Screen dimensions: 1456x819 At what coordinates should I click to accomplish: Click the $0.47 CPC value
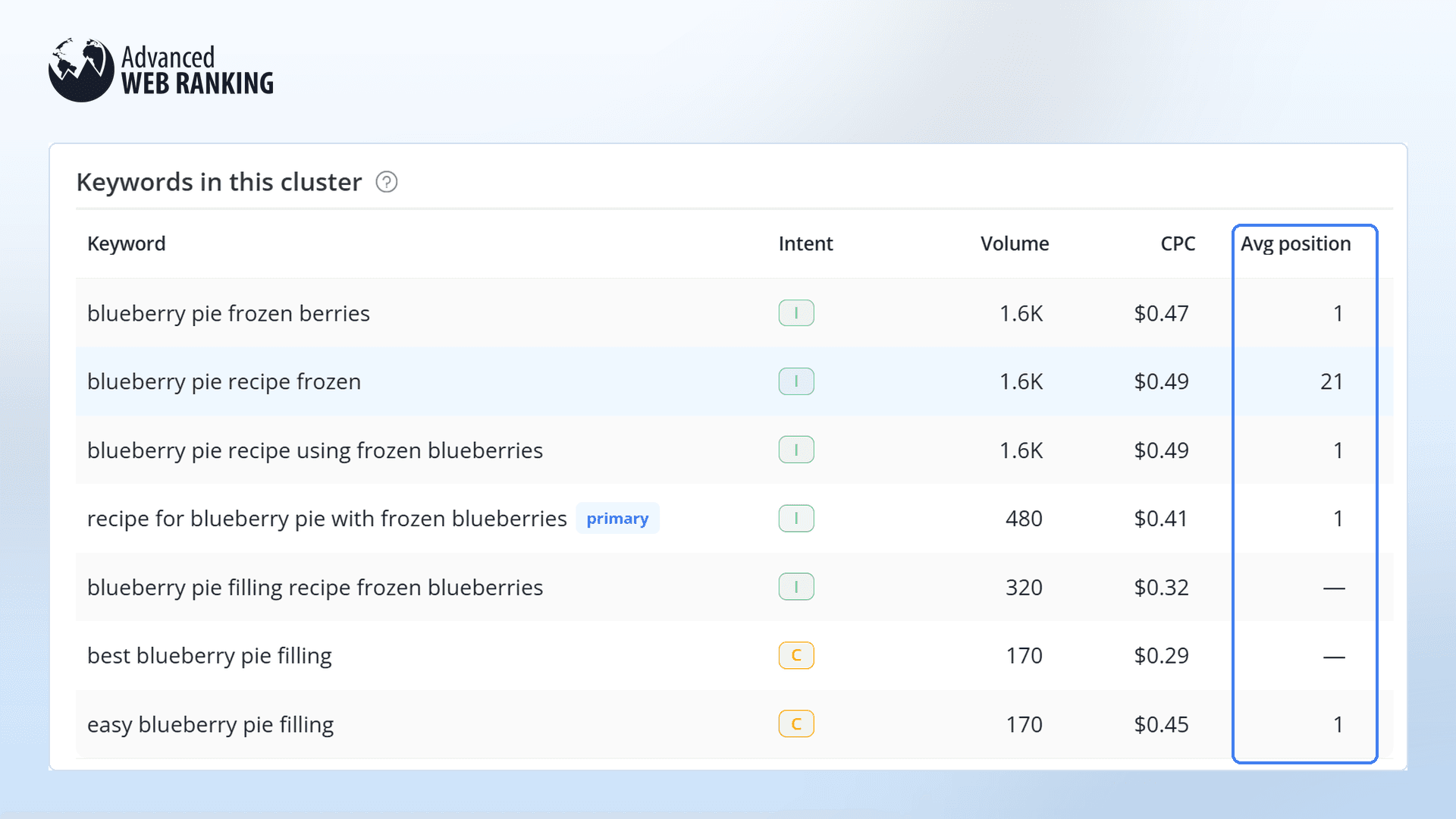click(x=1161, y=313)
